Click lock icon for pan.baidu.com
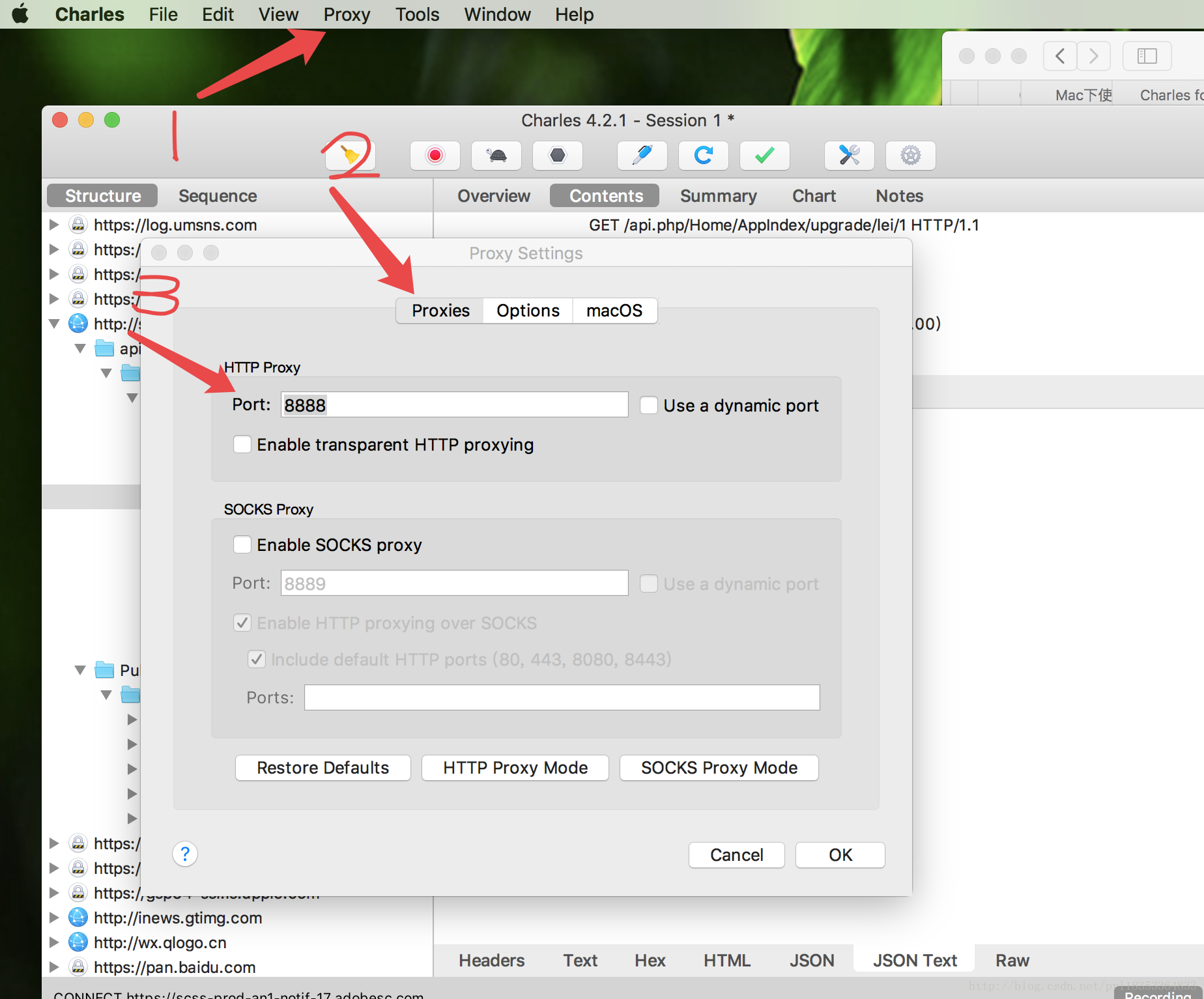 (78, 967)
